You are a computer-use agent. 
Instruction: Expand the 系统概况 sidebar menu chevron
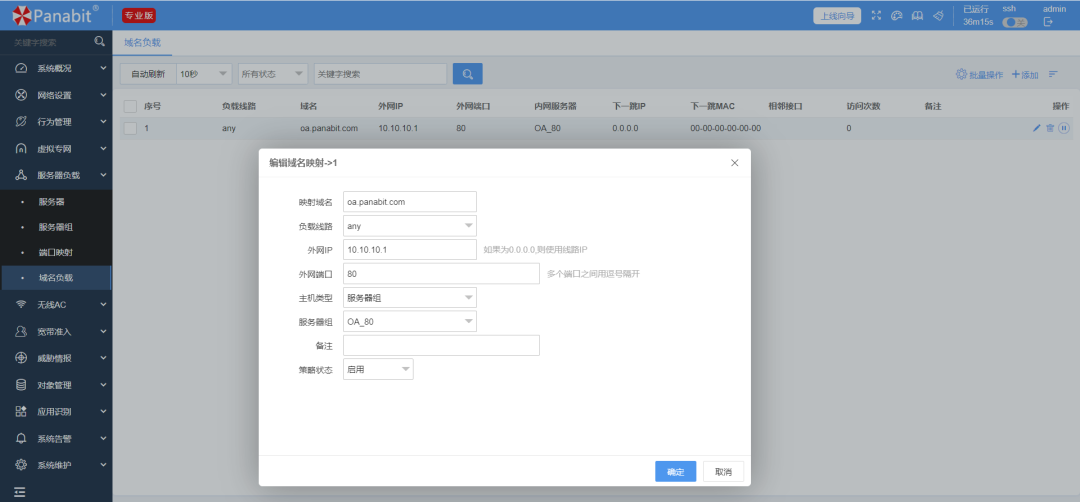coord(103,68)
